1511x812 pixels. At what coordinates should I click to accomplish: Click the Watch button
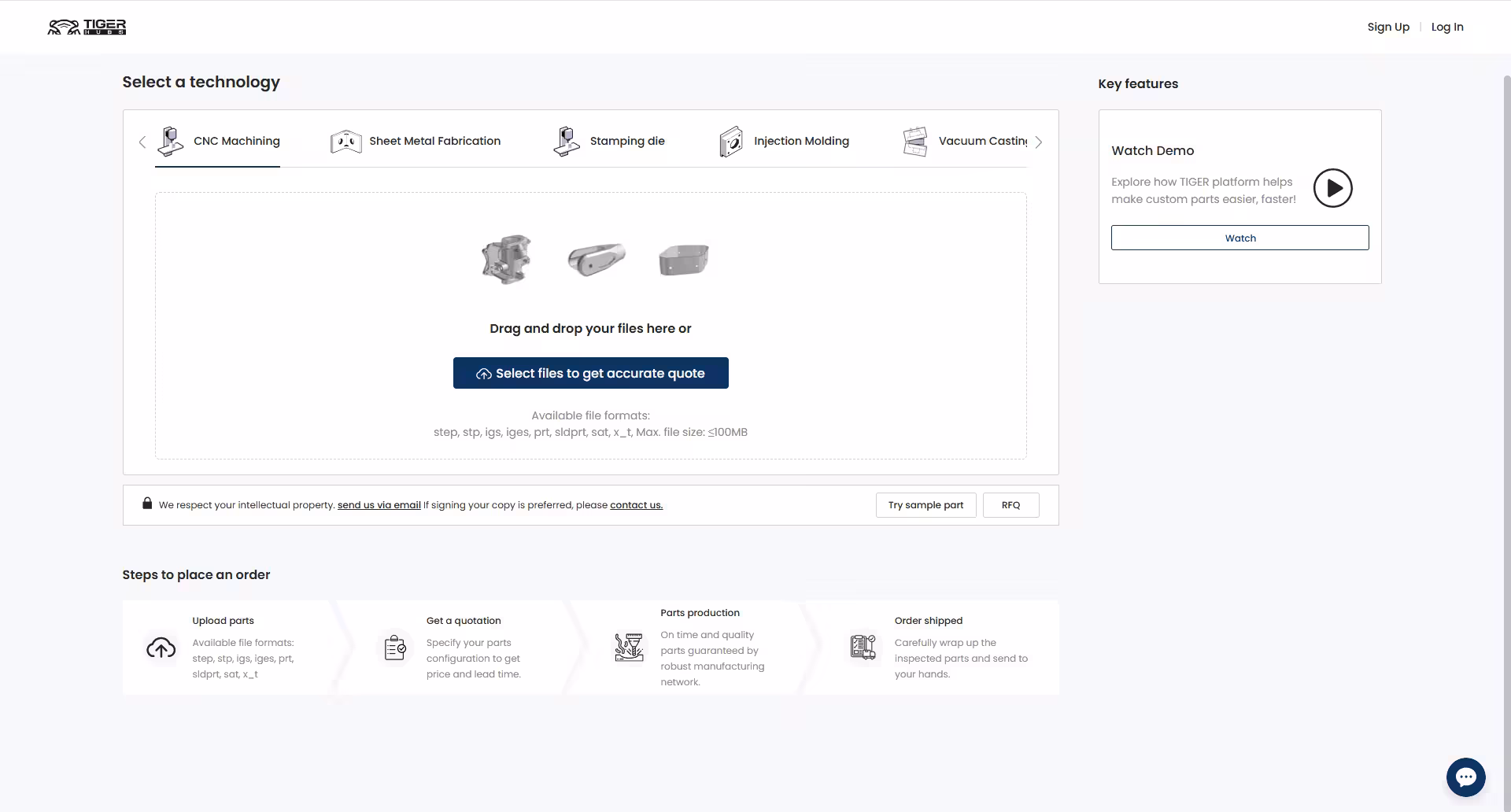(x=1240, y=238)
